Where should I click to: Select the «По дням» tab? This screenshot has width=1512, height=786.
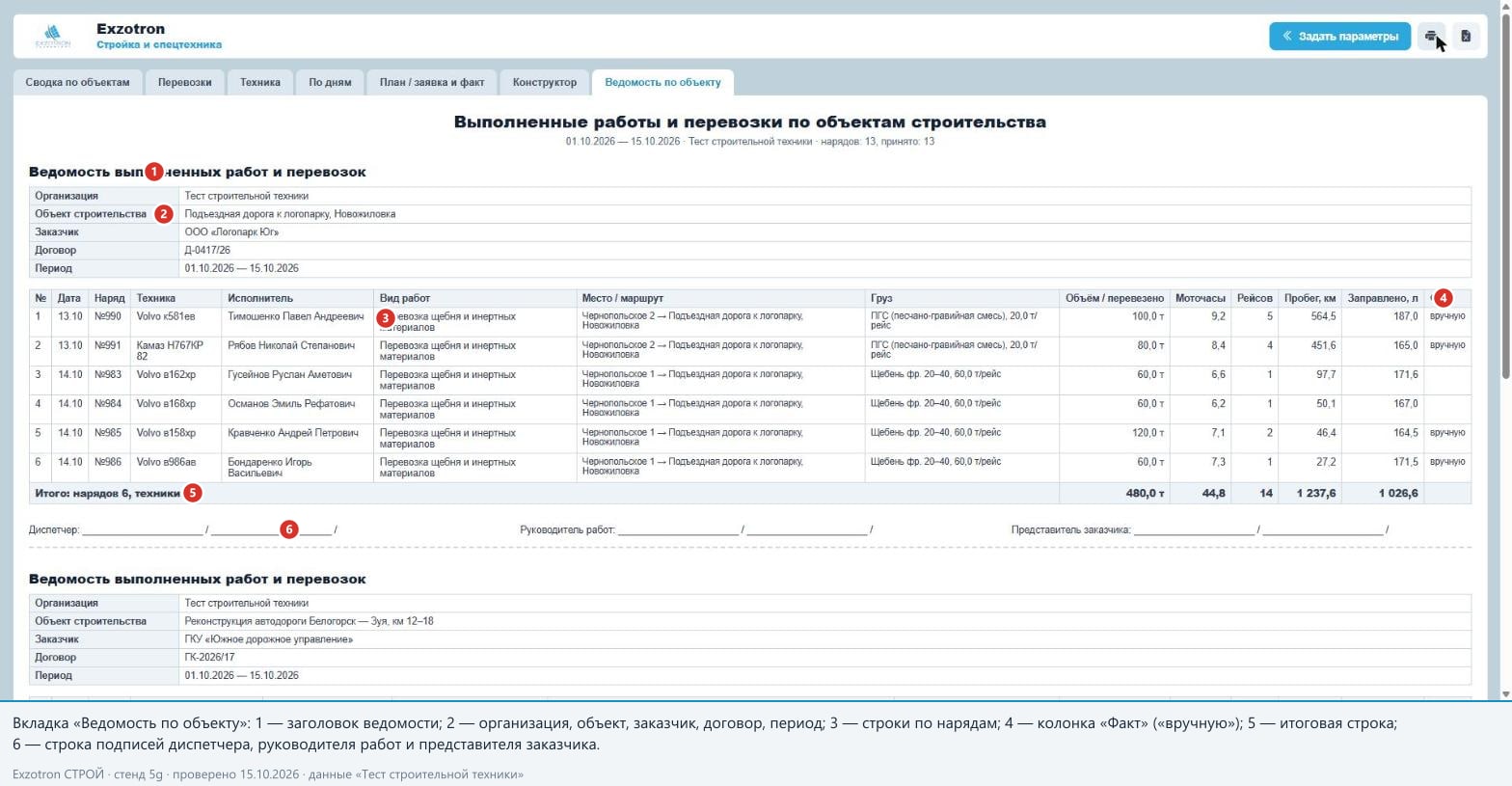click(x=330, y=82)
